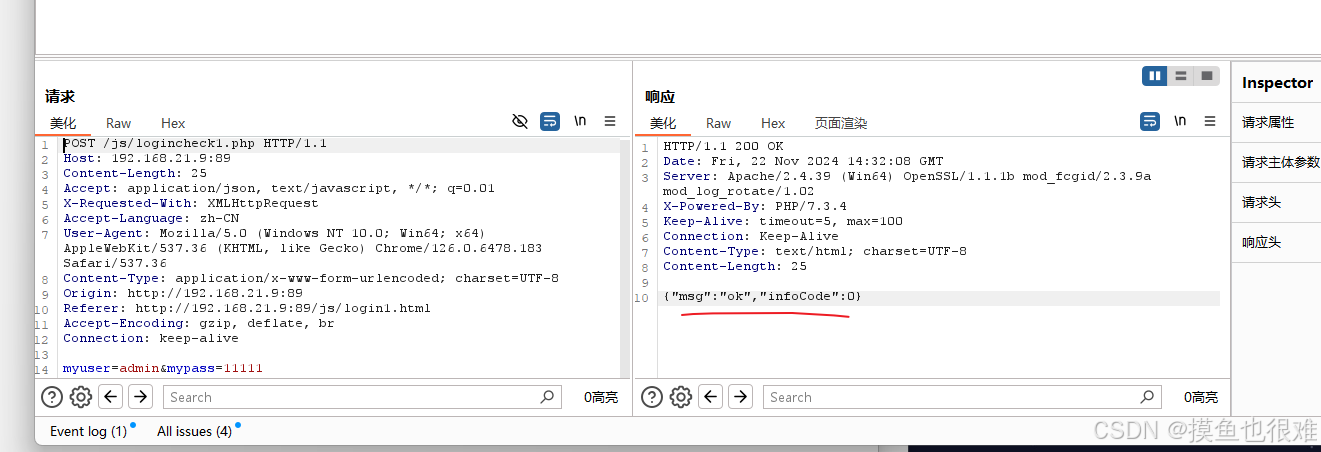1321x452 pixels.
Task: Click the X-Requested-With header line
Action: 191,203
